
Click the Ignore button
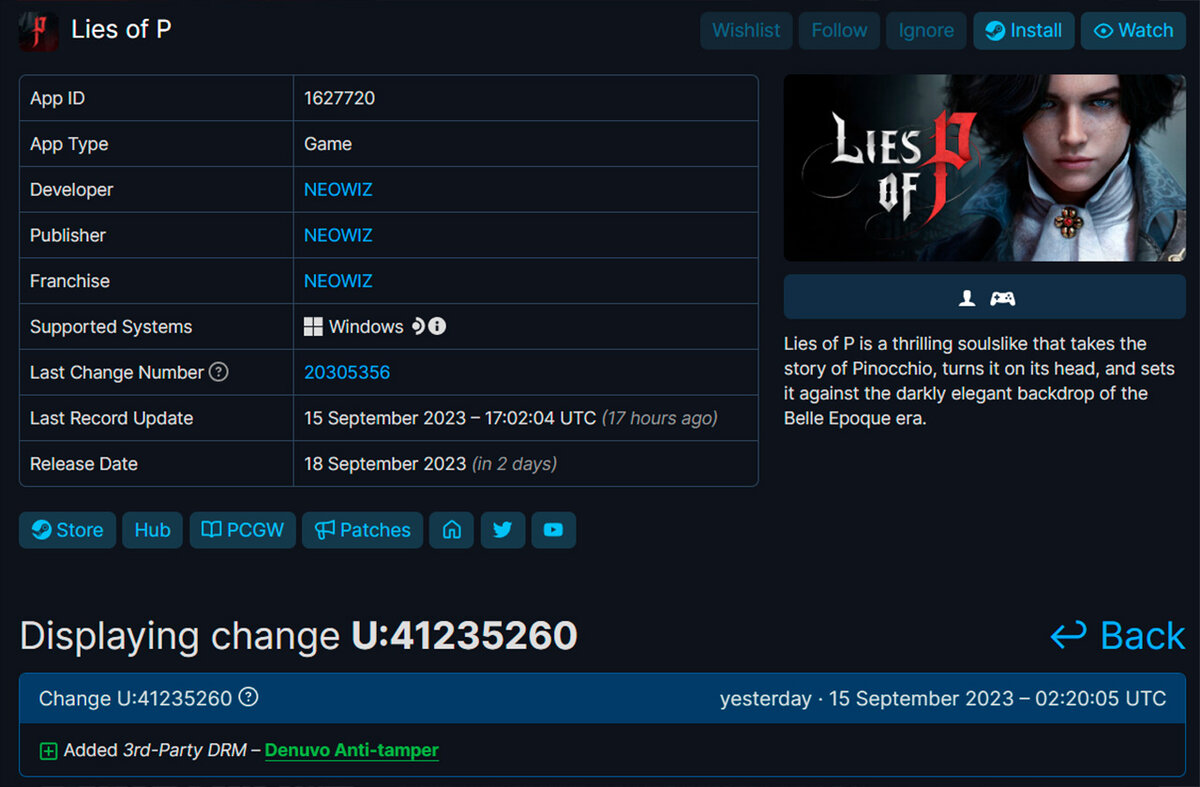point(926,31)
